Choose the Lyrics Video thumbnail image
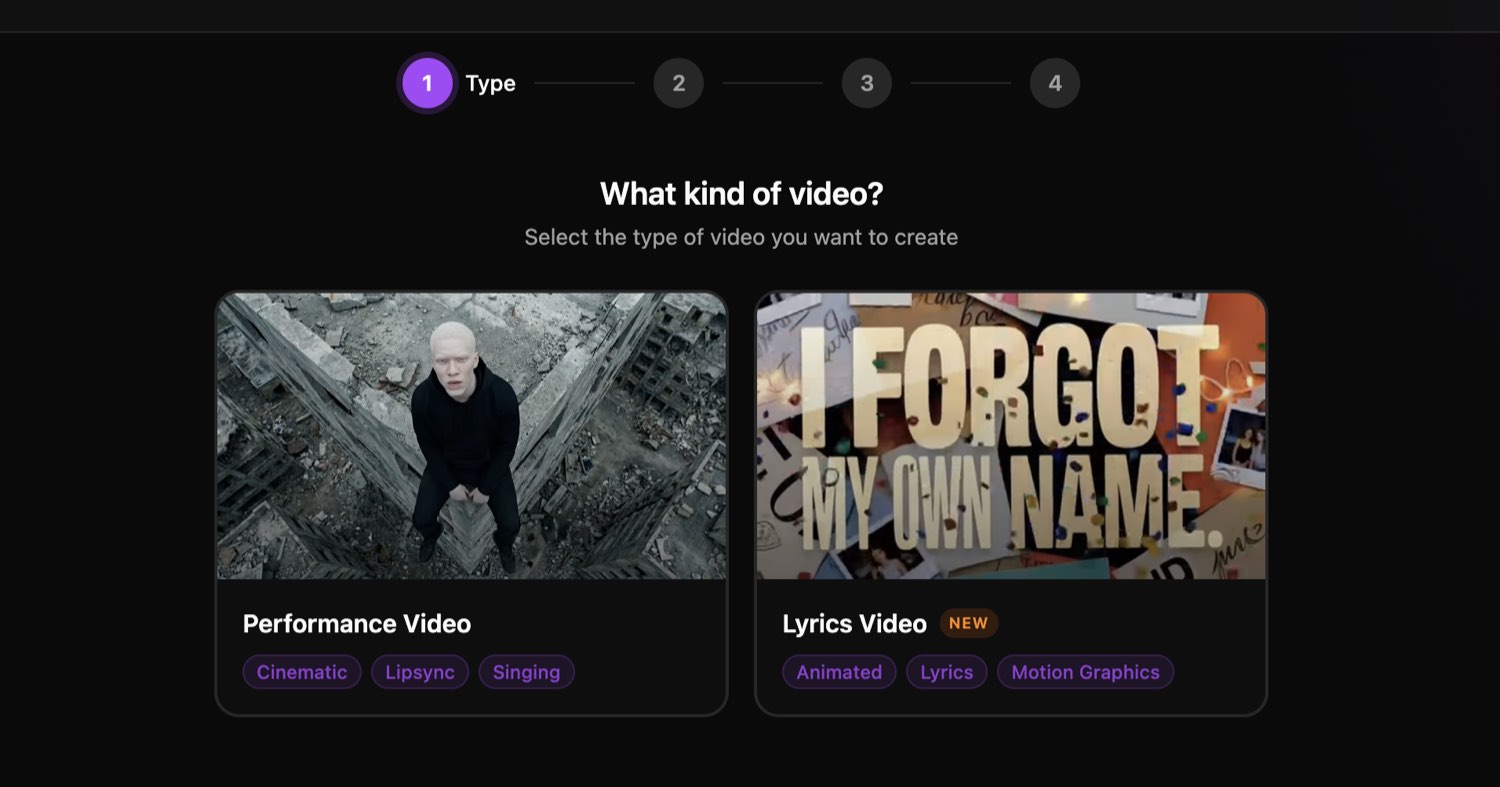 tap(1011, 436)
